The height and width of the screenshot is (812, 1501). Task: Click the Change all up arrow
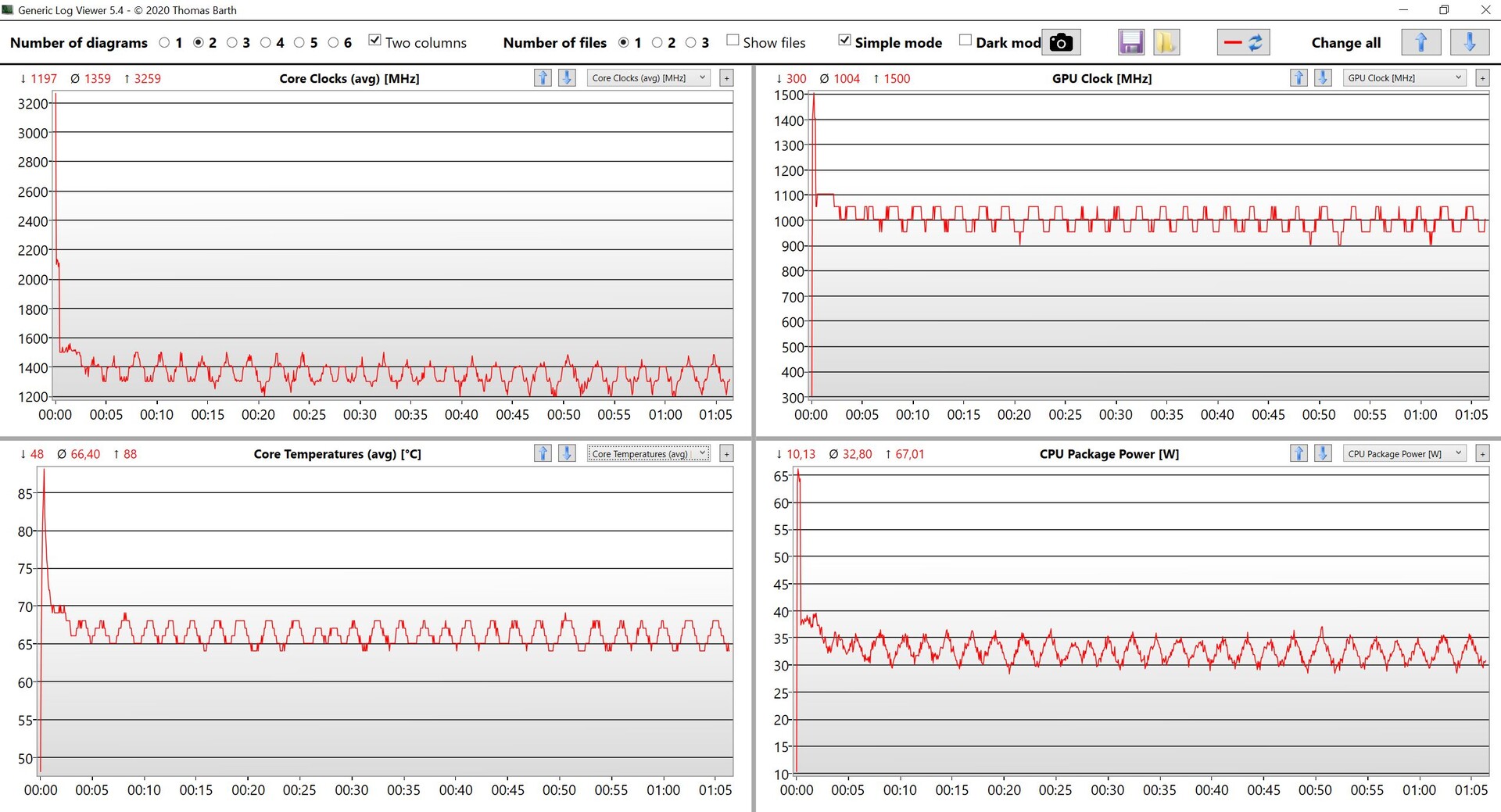point(1420,42)
